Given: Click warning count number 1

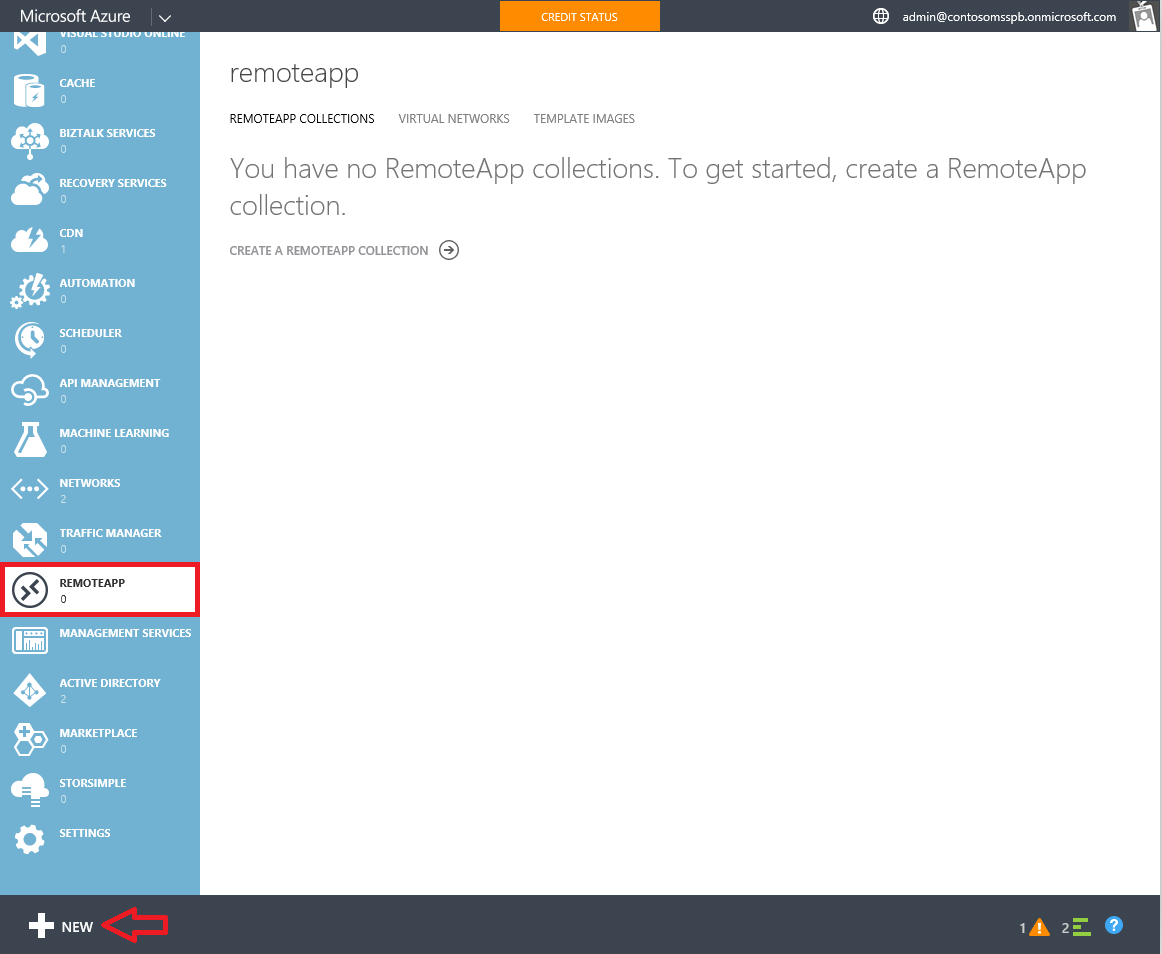Looking at the screenshot, I should point(1023,927).
